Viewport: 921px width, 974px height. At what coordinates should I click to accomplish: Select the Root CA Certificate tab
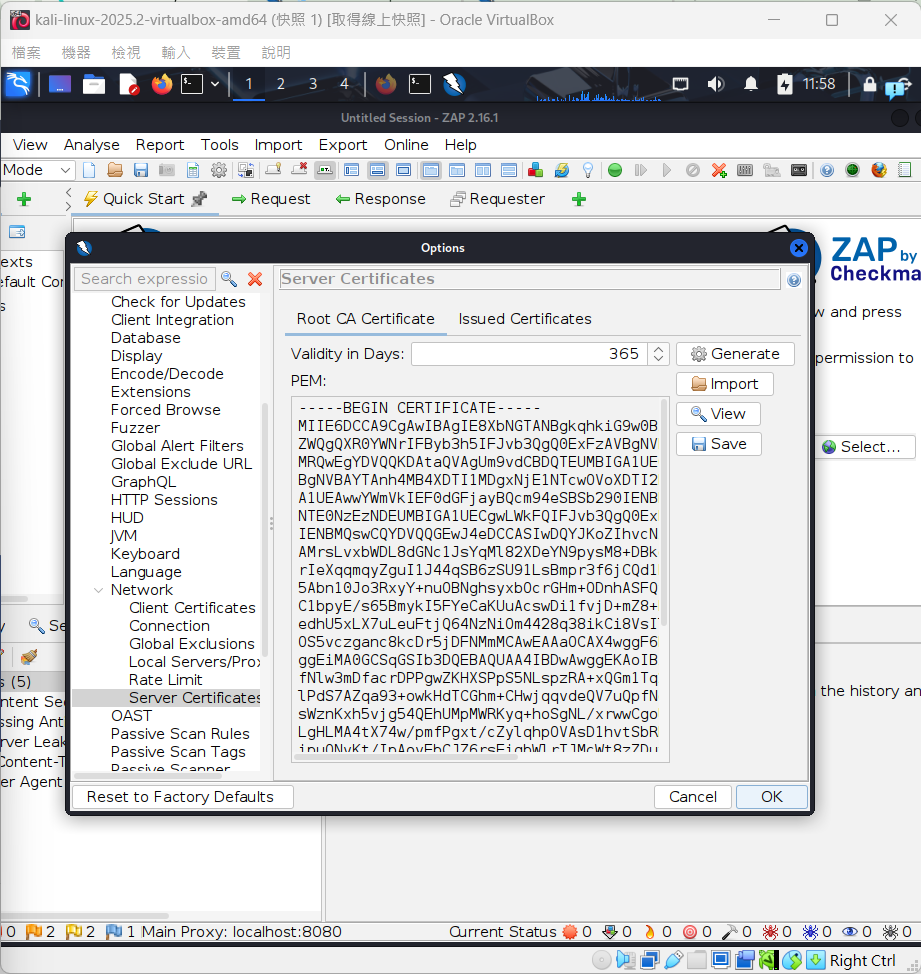point(365,319)
